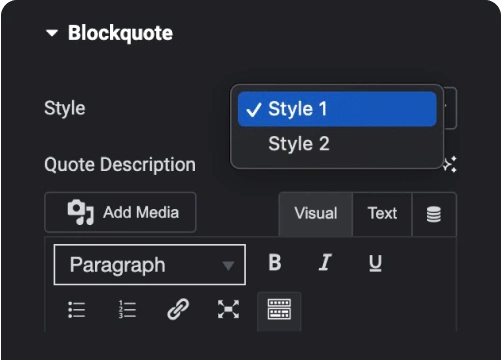Collapse the Blockquote section
501x360 pixels.
tap(52, 33)
